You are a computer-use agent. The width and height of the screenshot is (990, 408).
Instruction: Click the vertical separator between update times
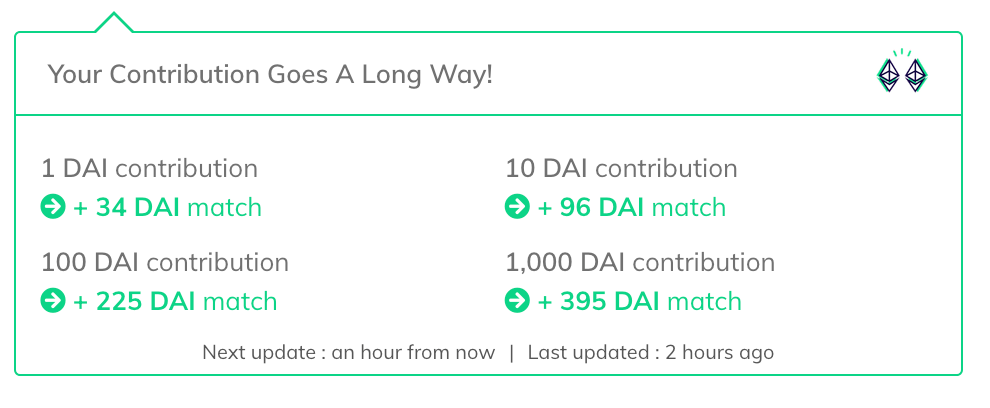click(x=511, y=352)
